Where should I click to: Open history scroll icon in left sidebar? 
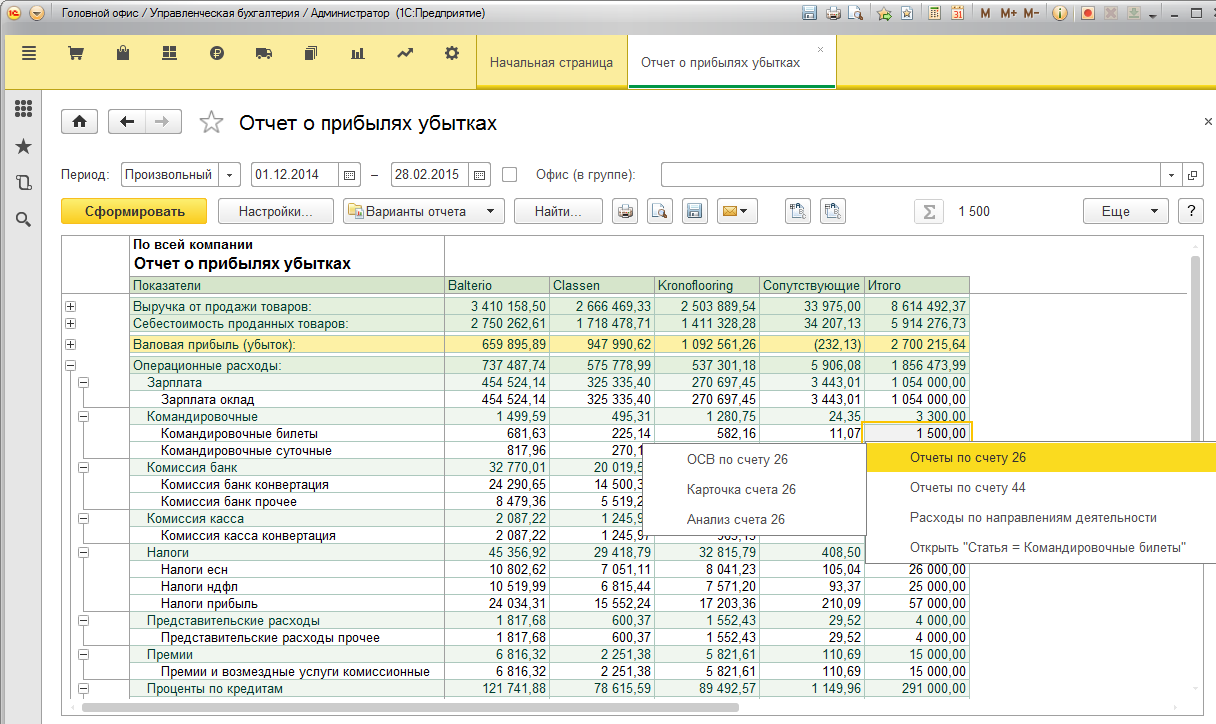[x=23, y=182]
